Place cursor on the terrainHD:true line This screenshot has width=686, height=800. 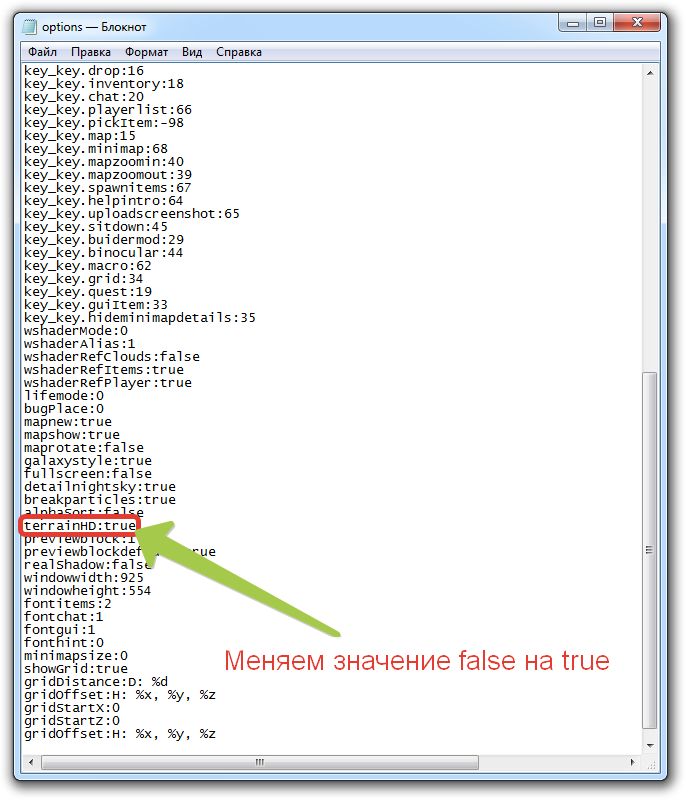[x=80, y=526]
